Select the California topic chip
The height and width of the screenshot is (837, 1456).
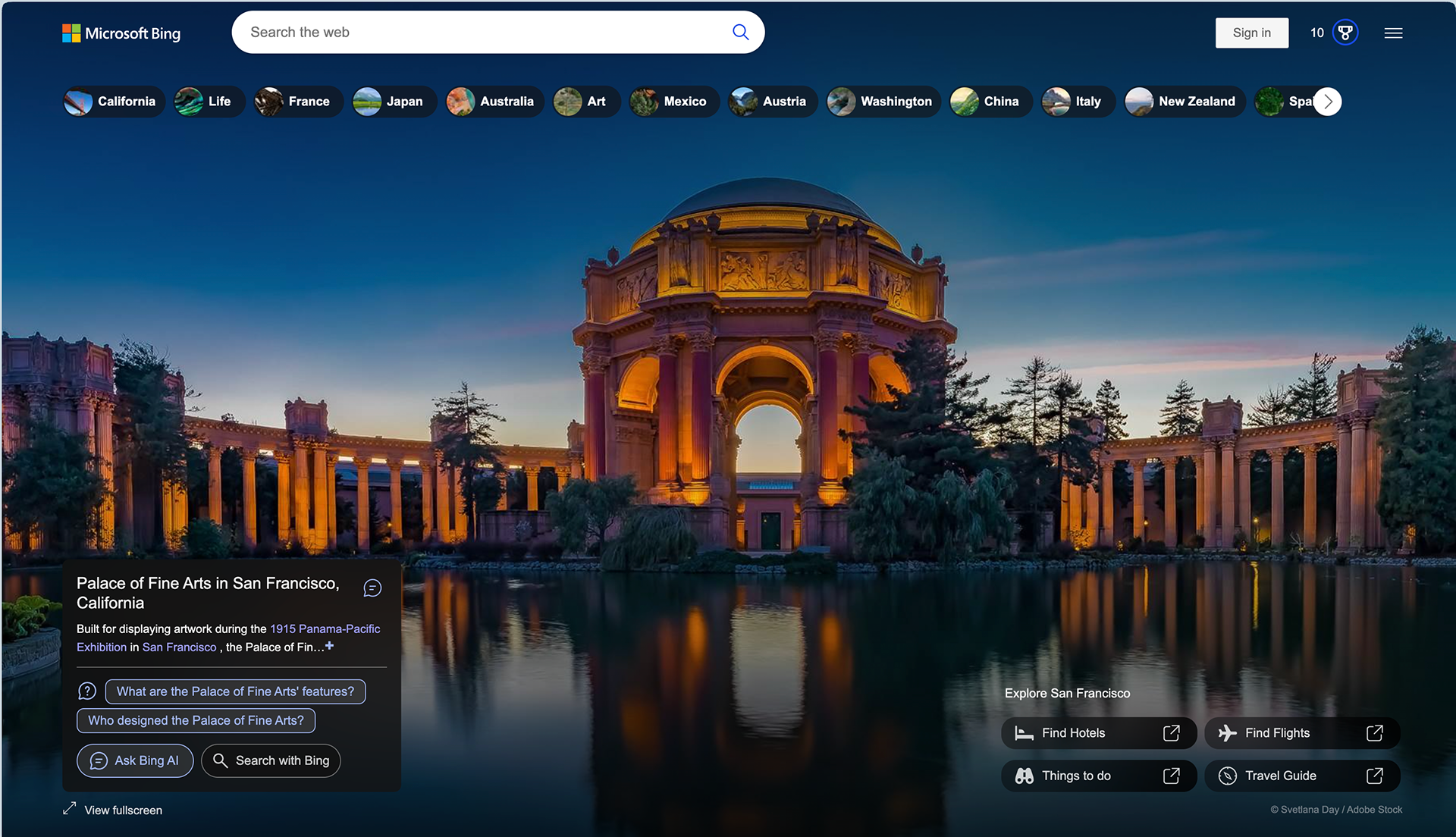pos(114,102)
